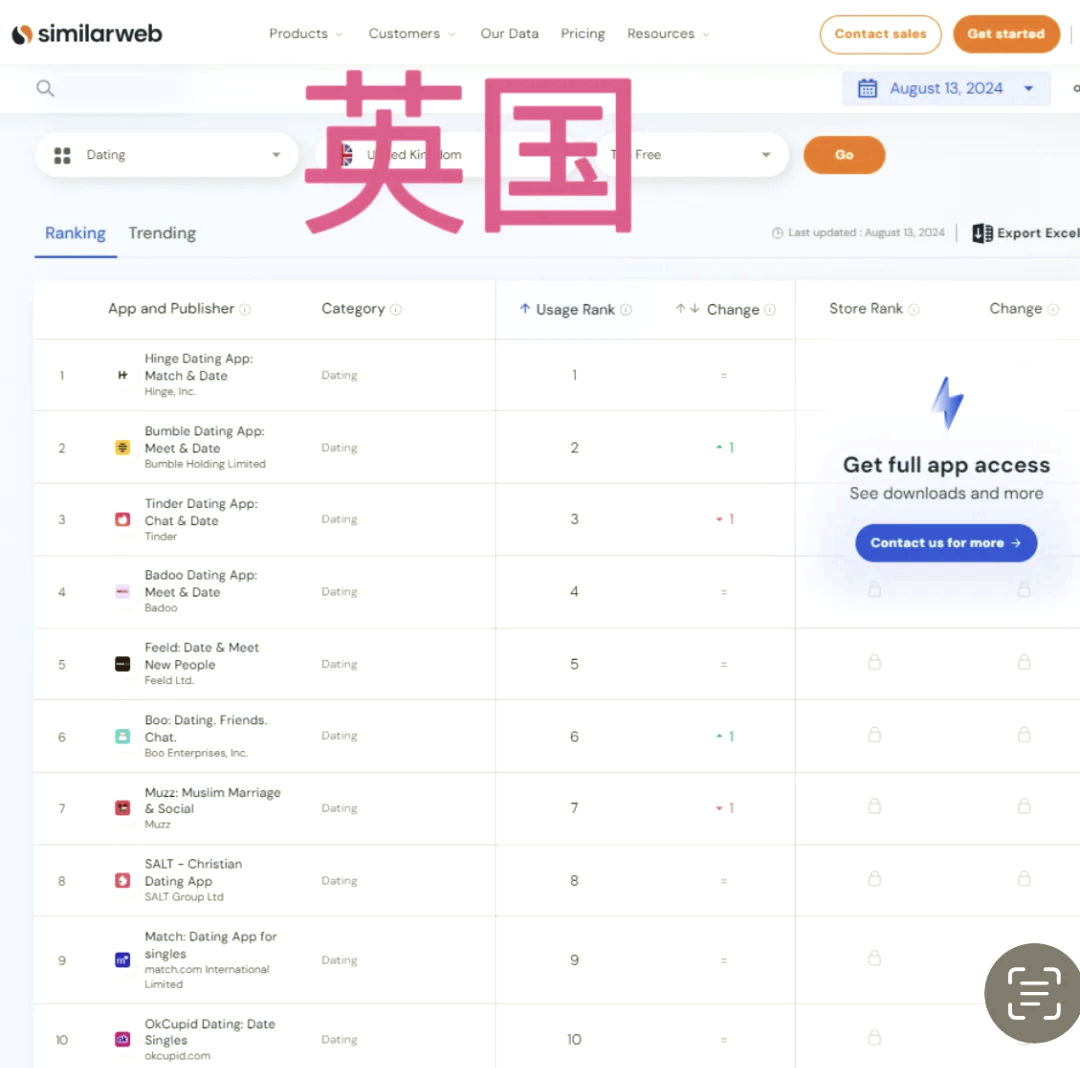Click the Hinge app icon

coord(123,375)
